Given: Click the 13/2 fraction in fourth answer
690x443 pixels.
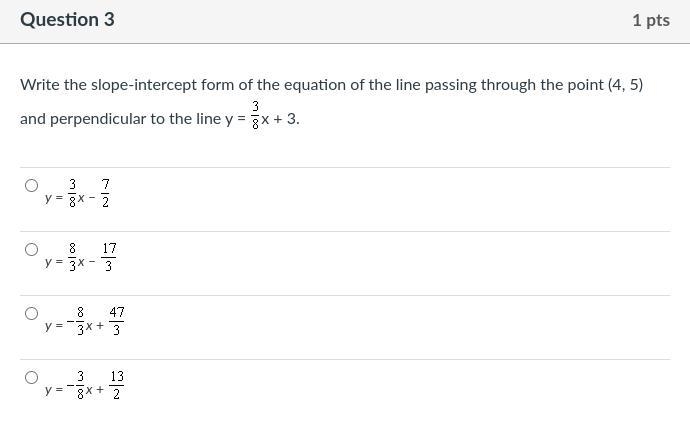Looking at the screenshot, I should pos(117,385).
